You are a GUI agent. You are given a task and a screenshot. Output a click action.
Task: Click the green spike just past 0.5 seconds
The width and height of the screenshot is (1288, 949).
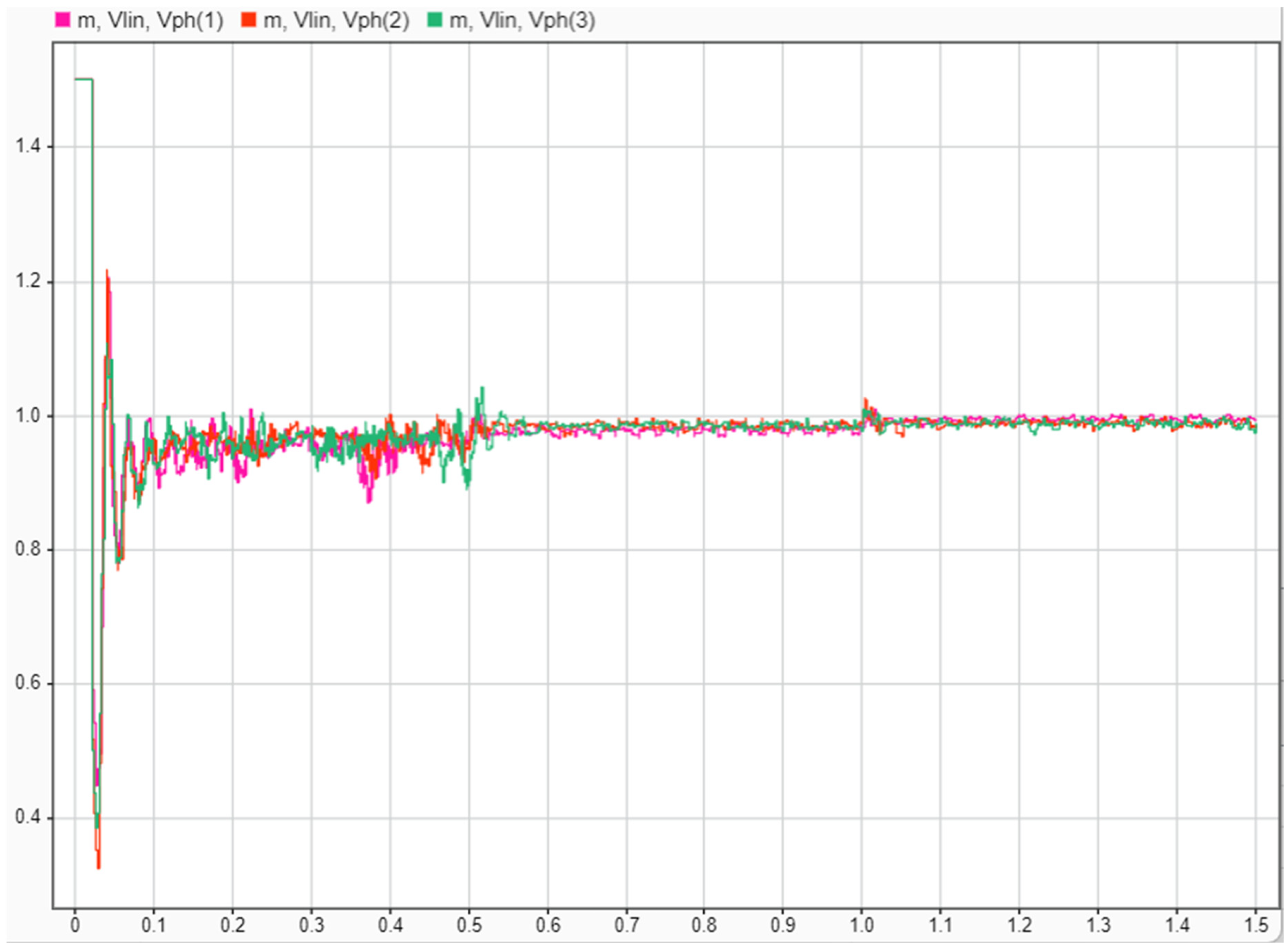tap(482, 390)
